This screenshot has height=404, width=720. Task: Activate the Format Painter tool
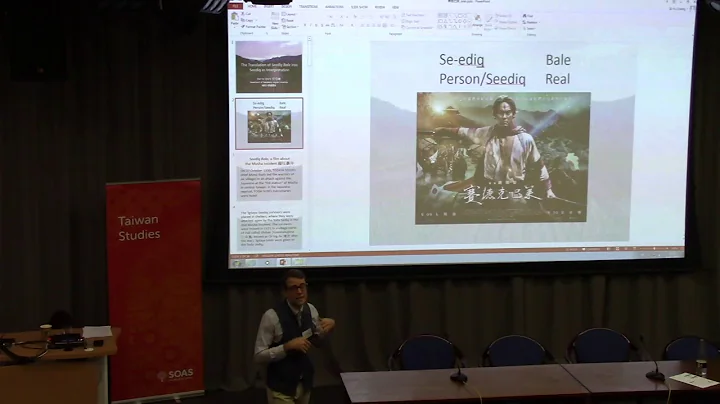tap(254, 27)
